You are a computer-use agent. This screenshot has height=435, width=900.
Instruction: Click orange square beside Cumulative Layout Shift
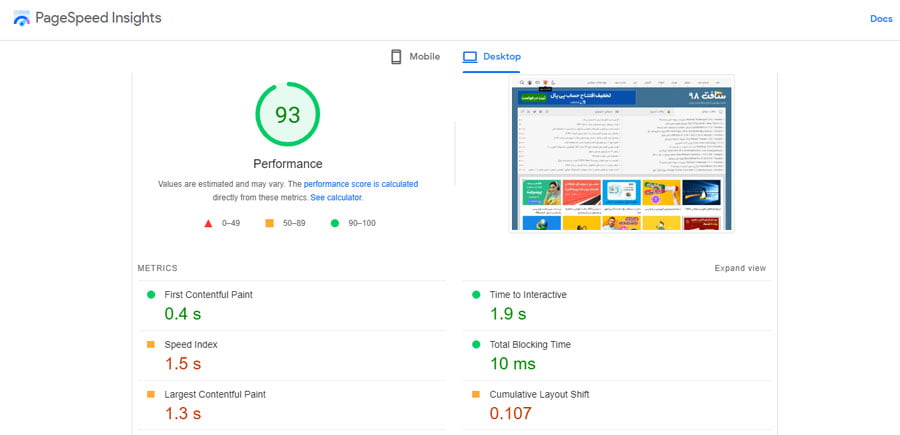point(476,394)
